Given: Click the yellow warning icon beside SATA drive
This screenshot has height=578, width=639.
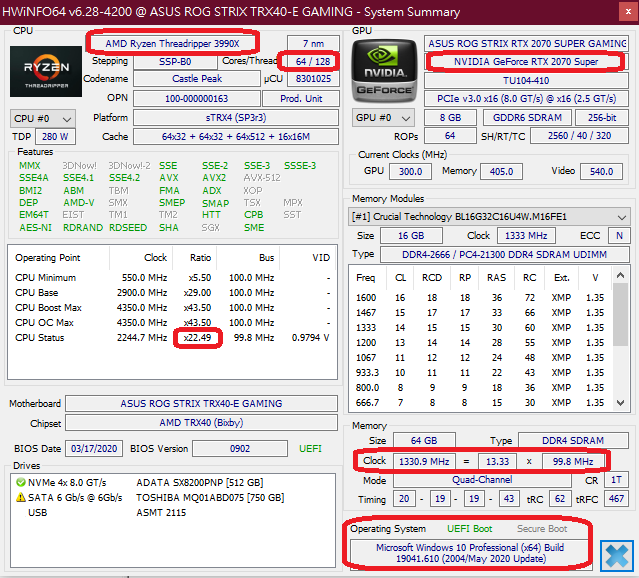Looking at the screenshot, I should [20, 498].
